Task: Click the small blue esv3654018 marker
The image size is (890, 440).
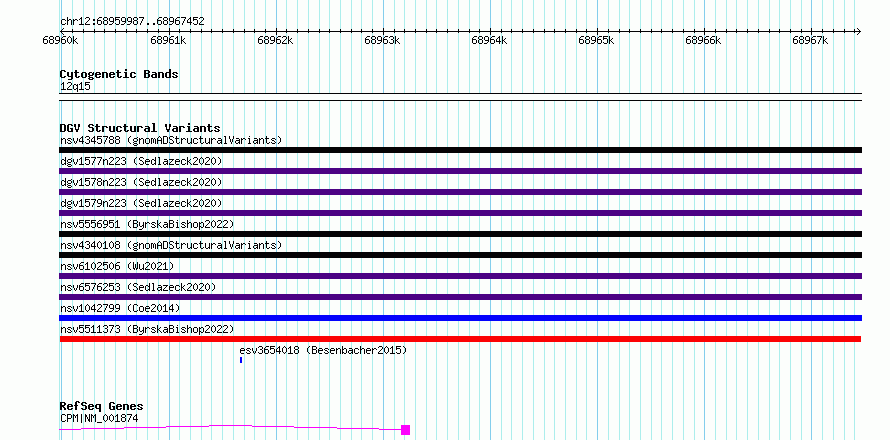Action: 241,360
